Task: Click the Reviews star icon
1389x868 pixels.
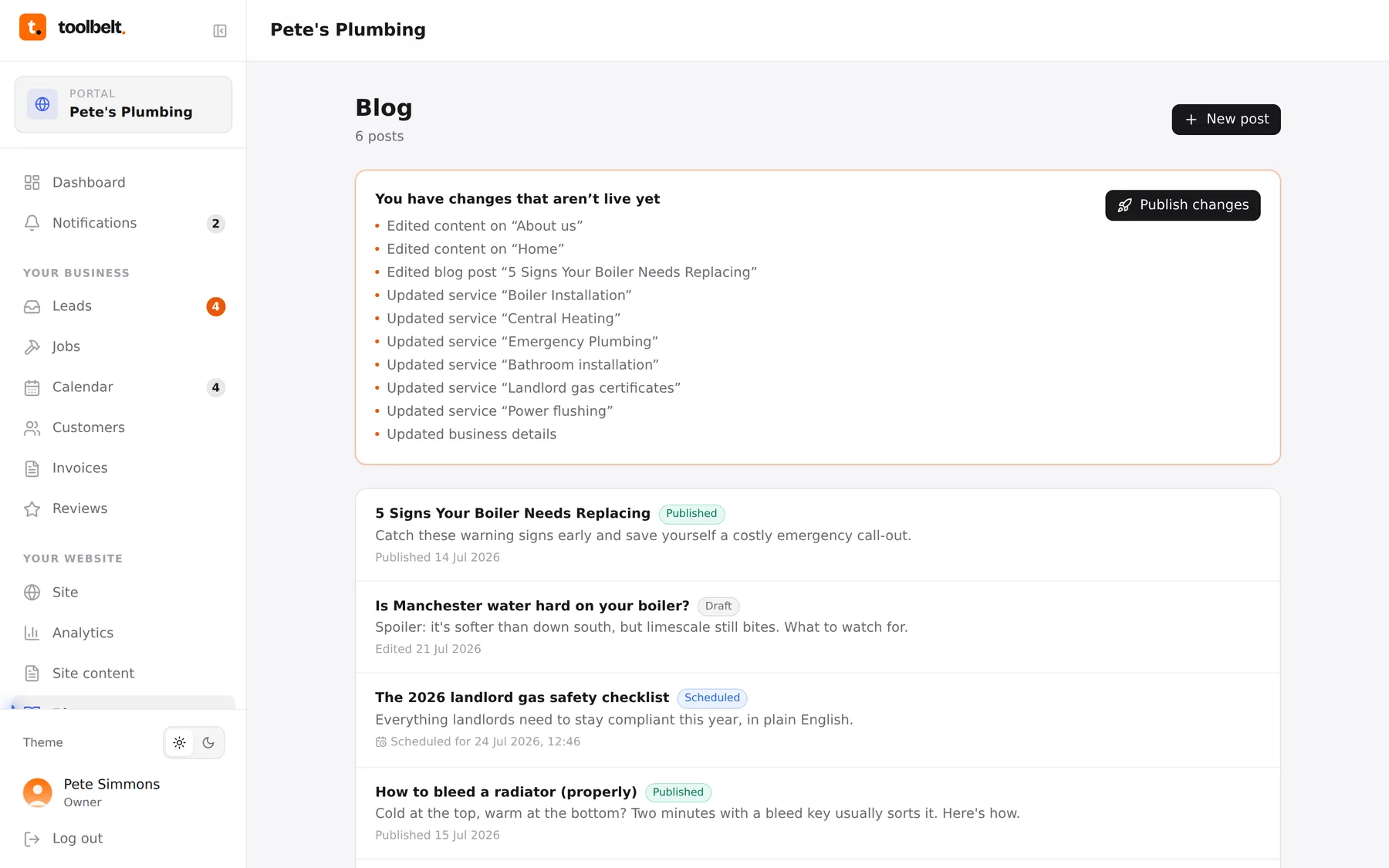Action: tap(32, 509)
